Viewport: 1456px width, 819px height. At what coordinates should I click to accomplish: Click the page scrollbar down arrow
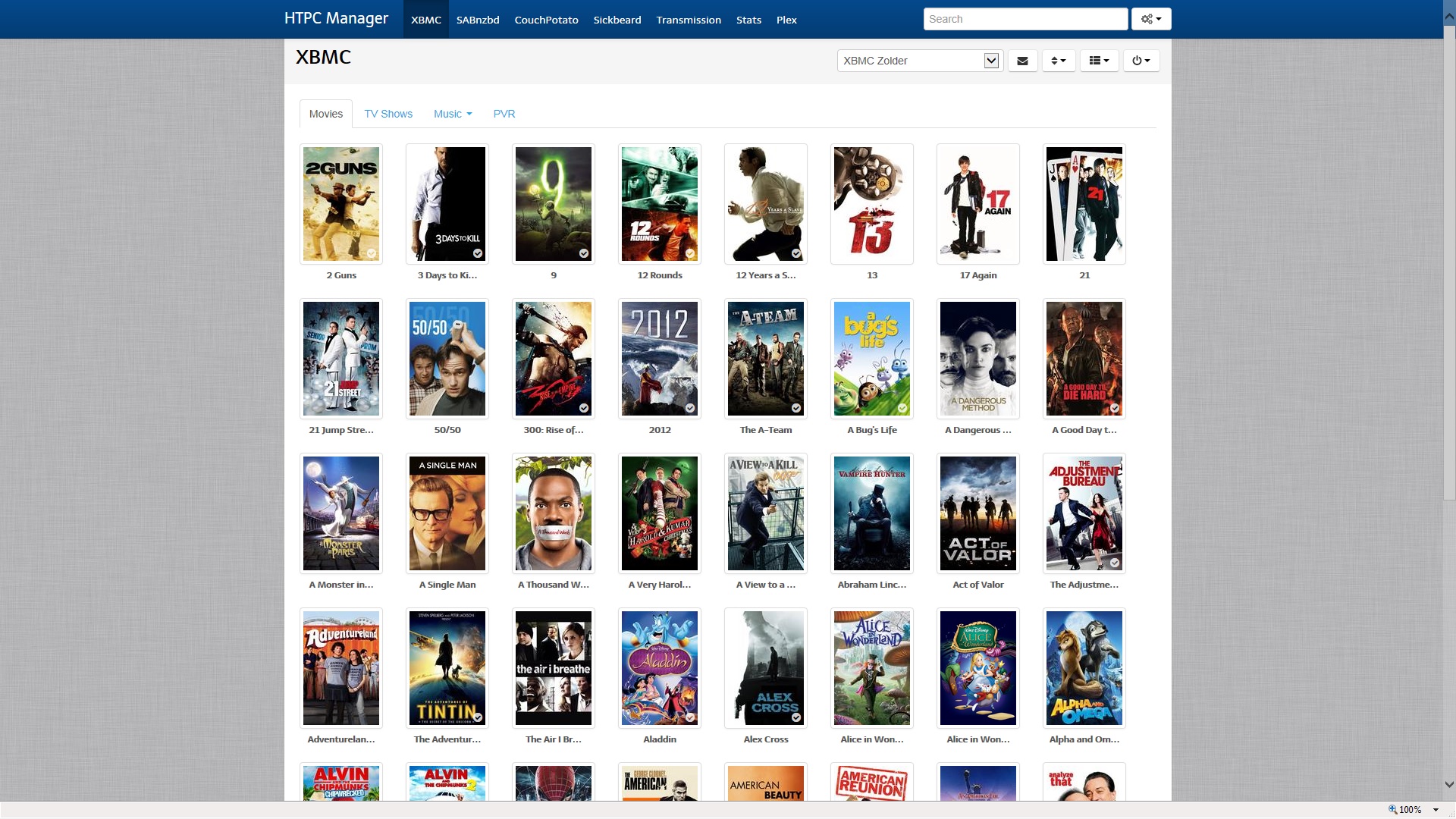point(1449,785)
